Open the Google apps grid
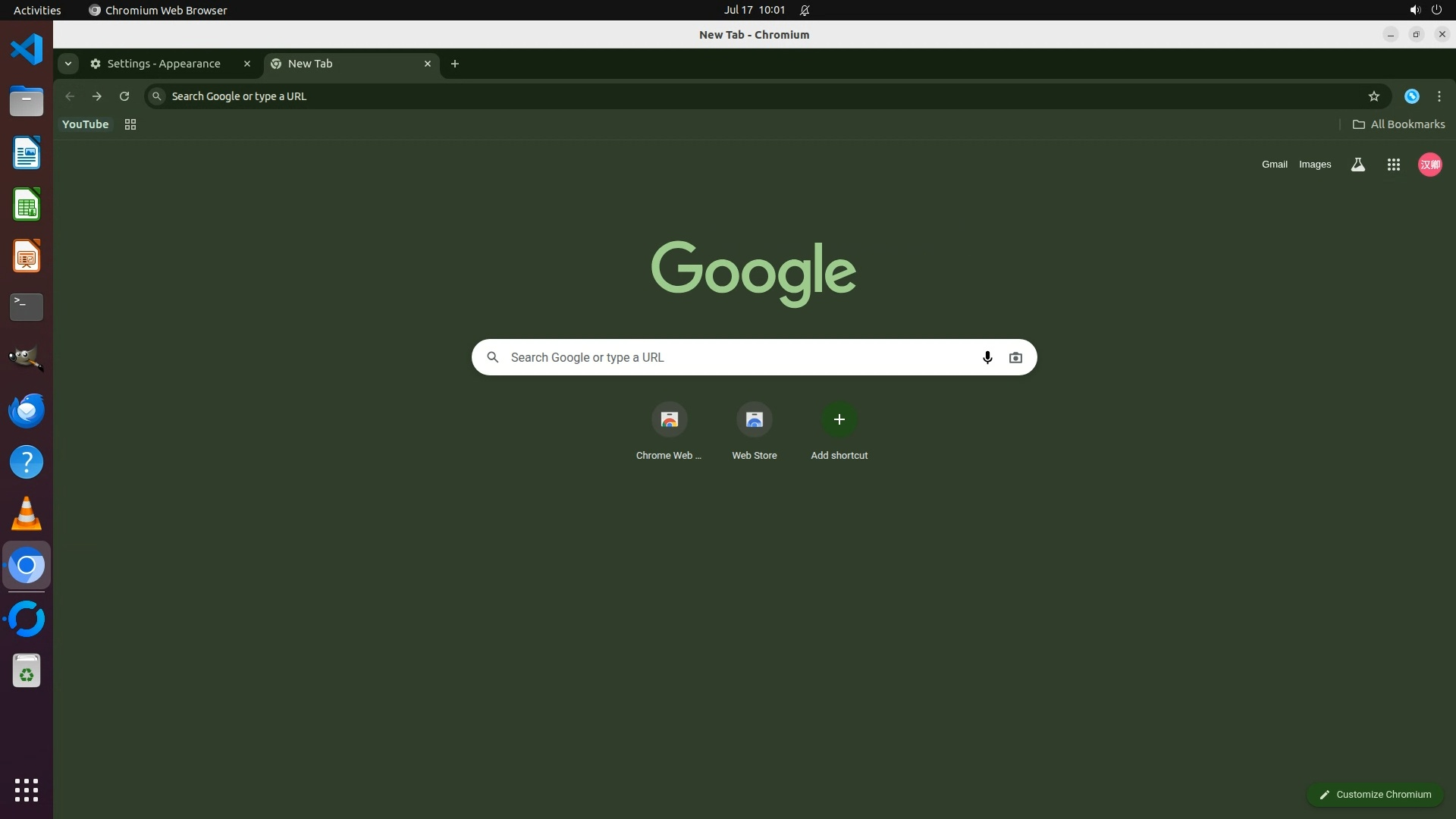Screen dimensions: 1456x819 (x=1393, y=165)
